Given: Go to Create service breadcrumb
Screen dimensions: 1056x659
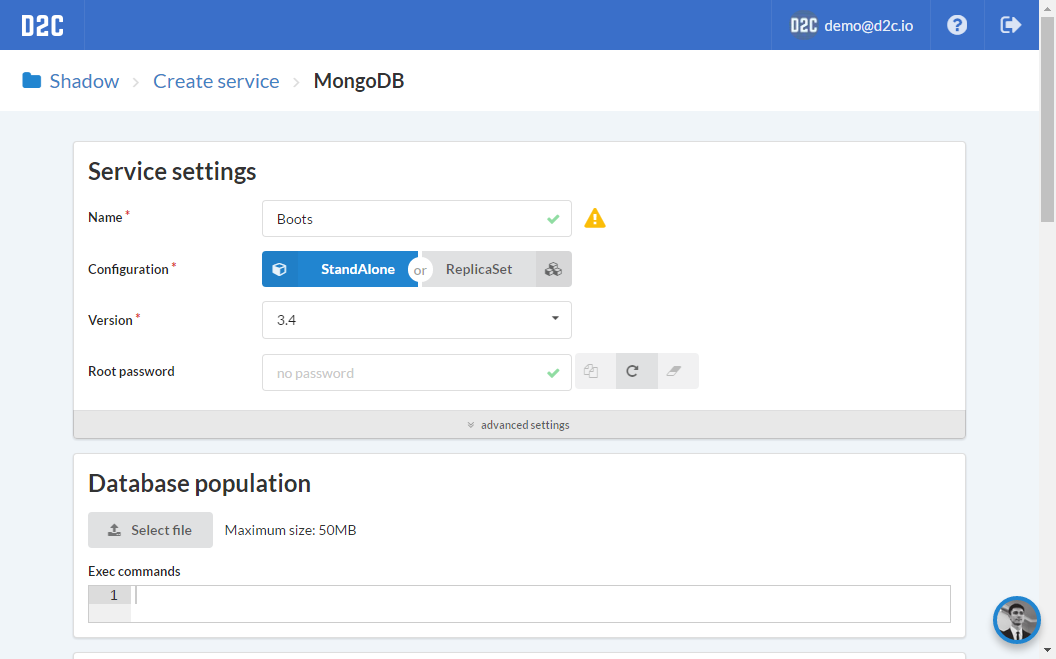Looking at the screenshot, I should click(x=216, y=81).
